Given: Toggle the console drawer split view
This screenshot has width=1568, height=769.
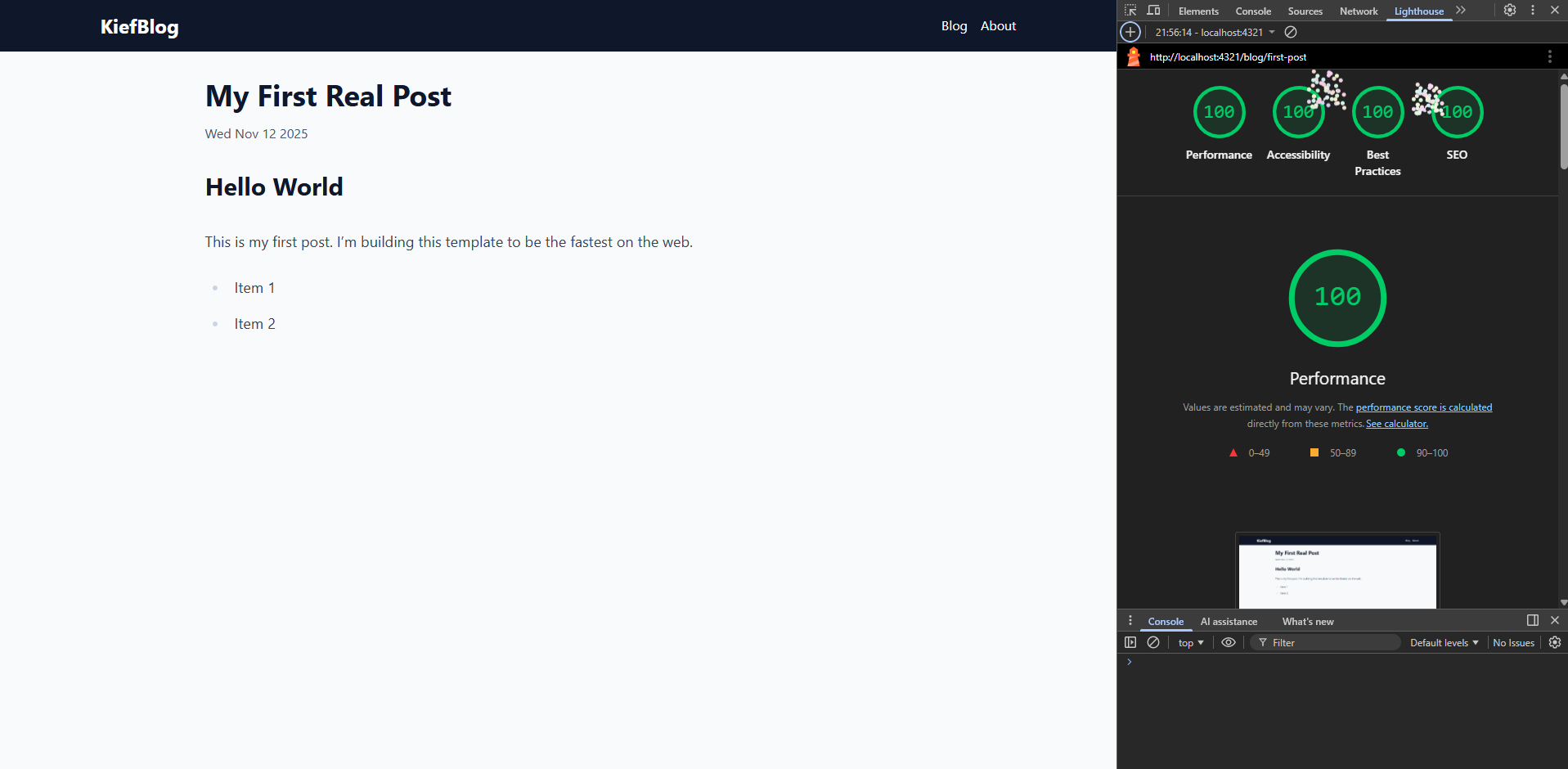Looking at the screenshot, I should [x=1531, y=620].
